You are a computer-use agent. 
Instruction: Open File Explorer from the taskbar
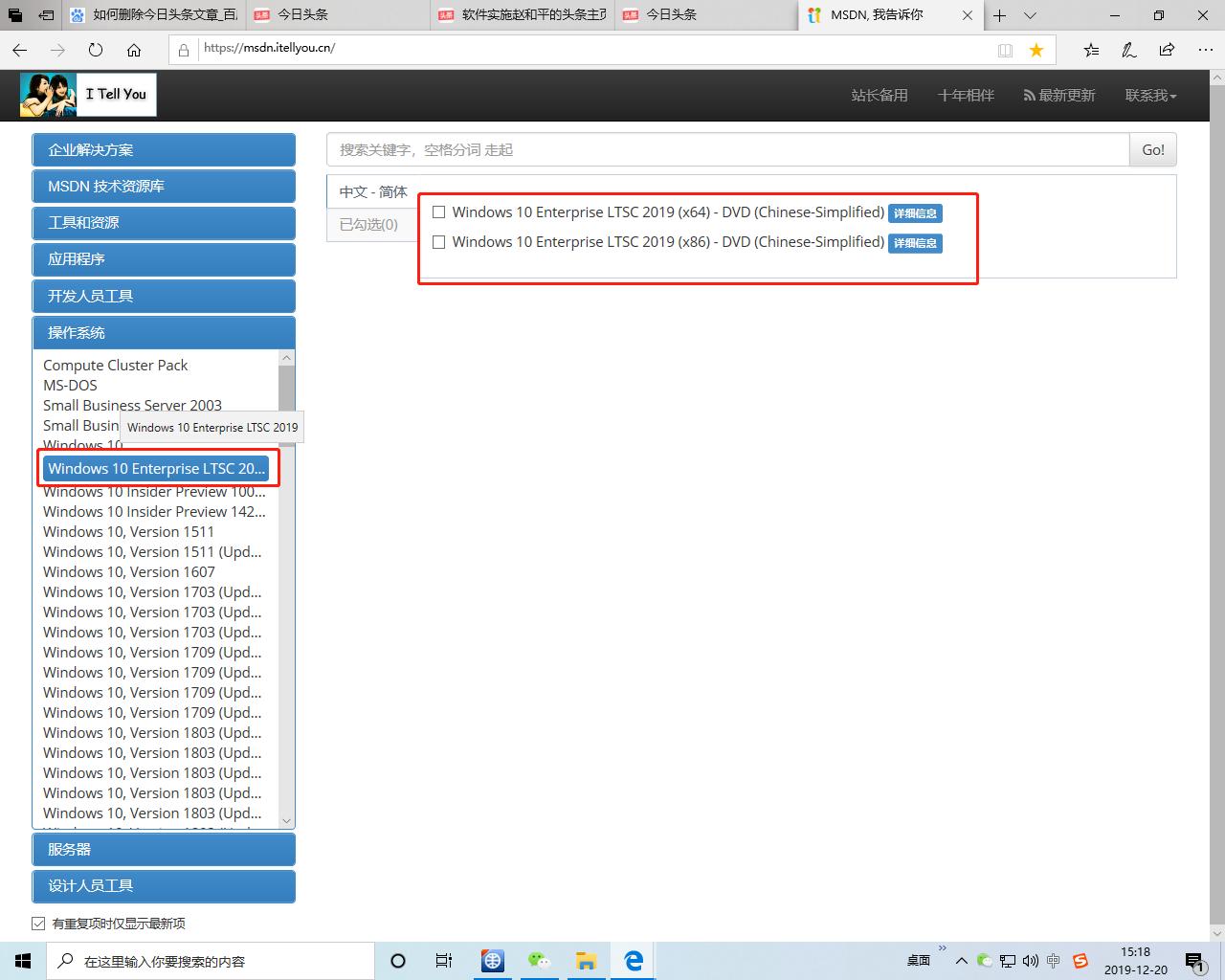pos(586,961)
